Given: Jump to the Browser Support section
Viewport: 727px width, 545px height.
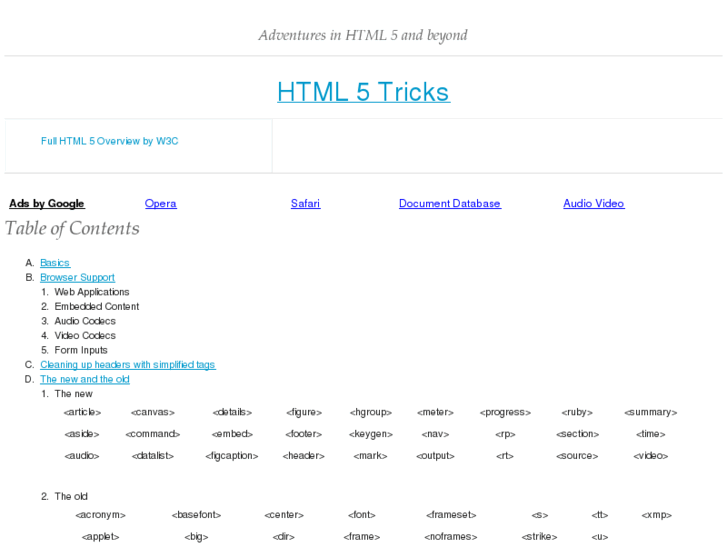Looking at the screenshot, I should click(77, 277).
